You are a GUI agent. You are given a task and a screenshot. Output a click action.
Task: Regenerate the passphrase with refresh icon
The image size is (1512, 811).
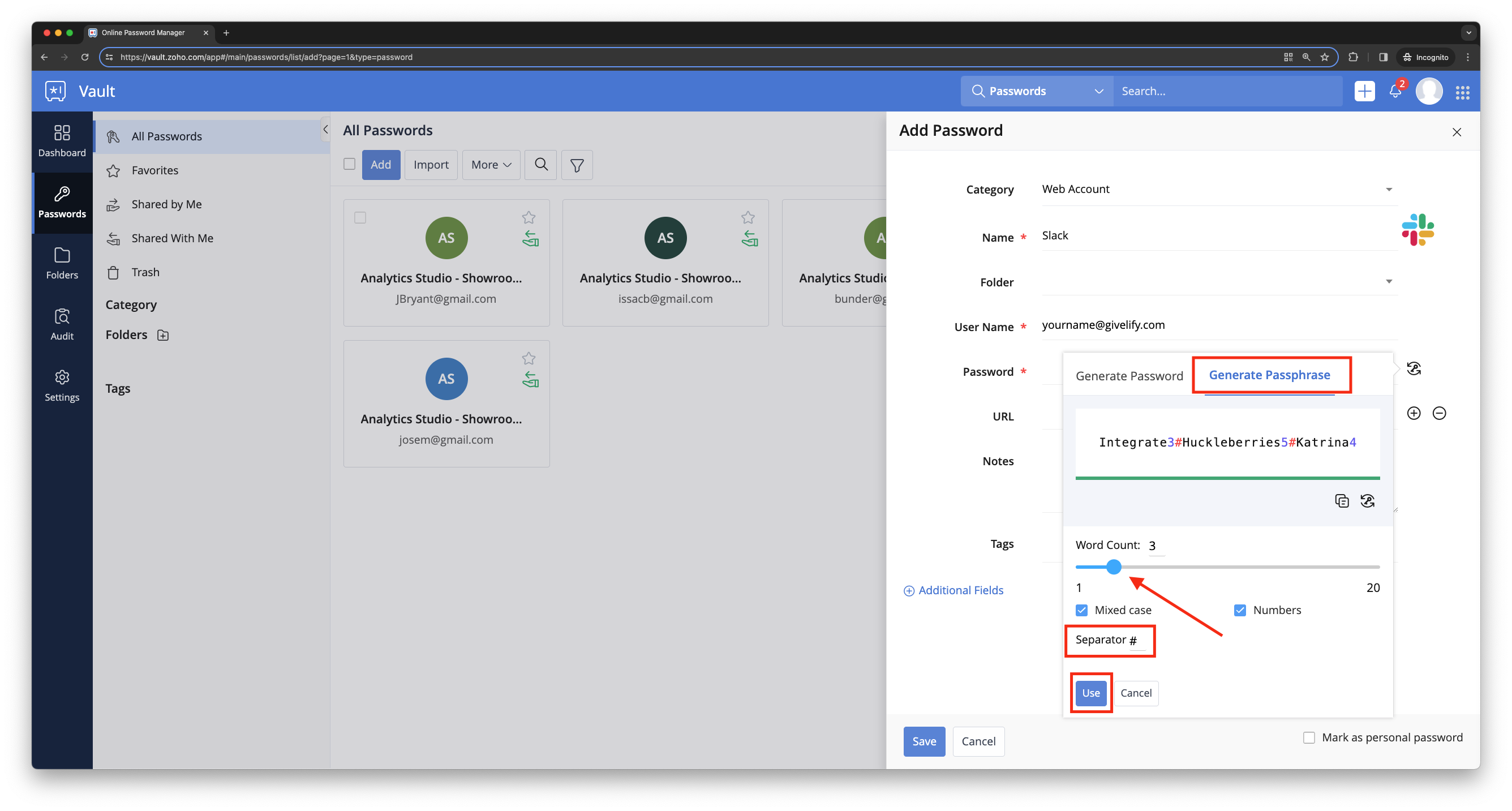(1367, 500)
